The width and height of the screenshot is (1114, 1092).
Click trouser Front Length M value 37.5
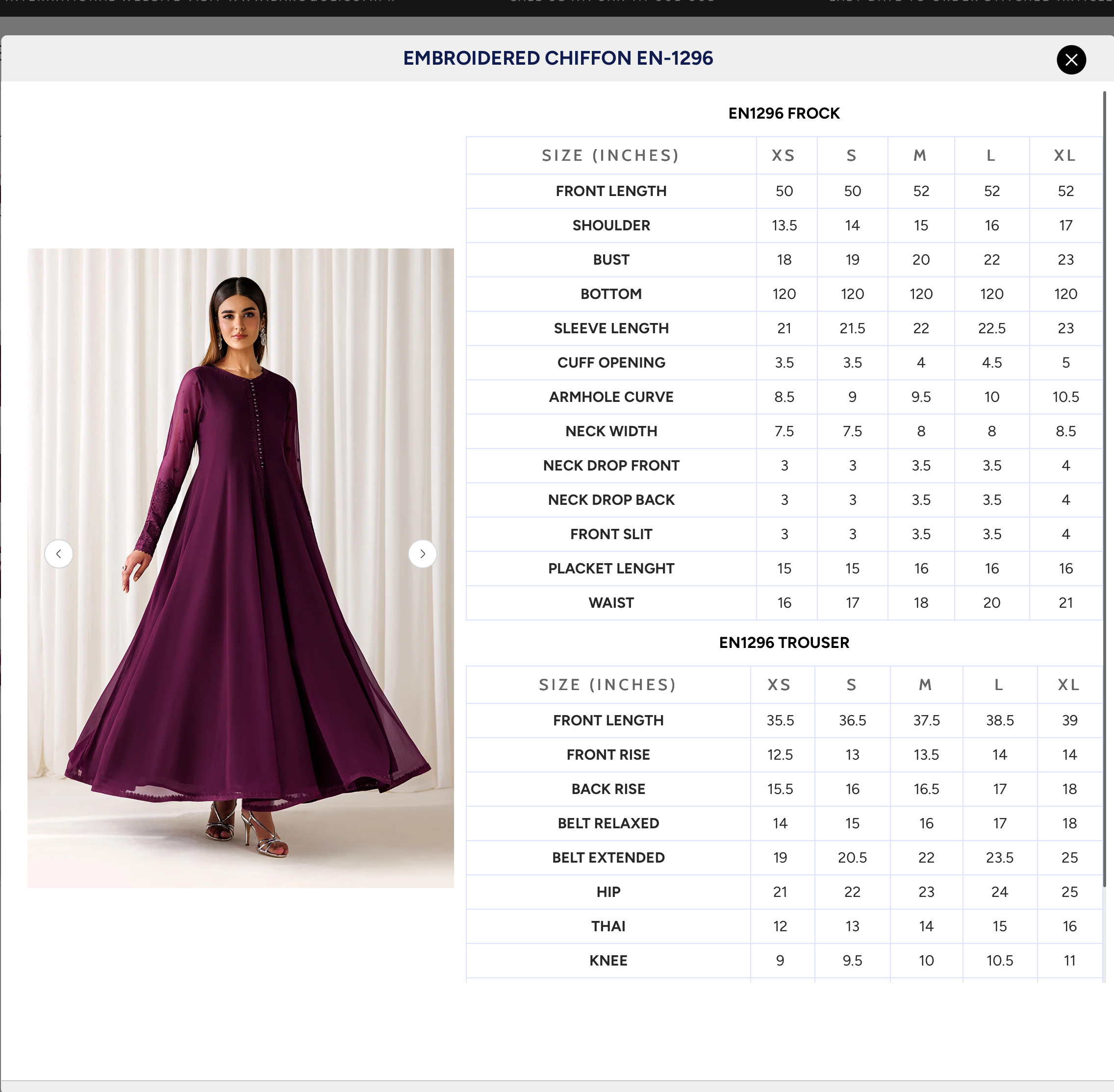coord(926,720)
